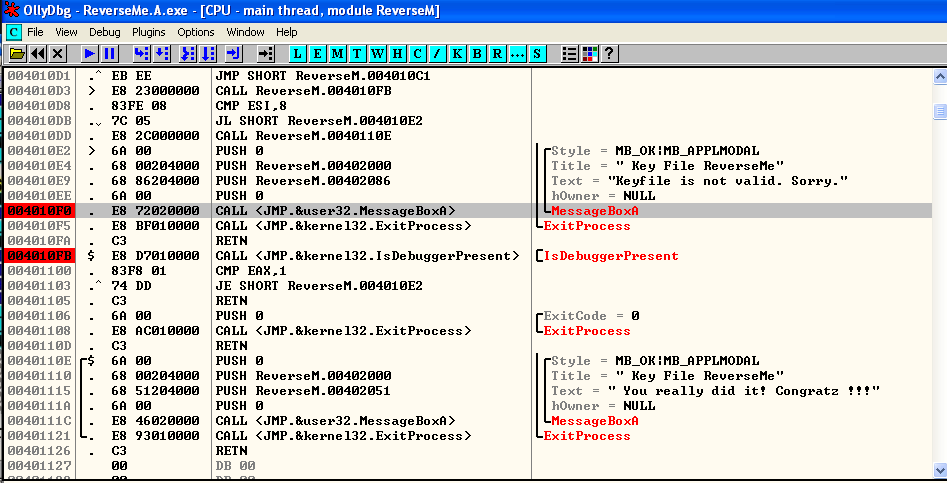The height and width of the screenshot is (483, 947).
Task: Open the Options menu
Action: pos(196,32)
